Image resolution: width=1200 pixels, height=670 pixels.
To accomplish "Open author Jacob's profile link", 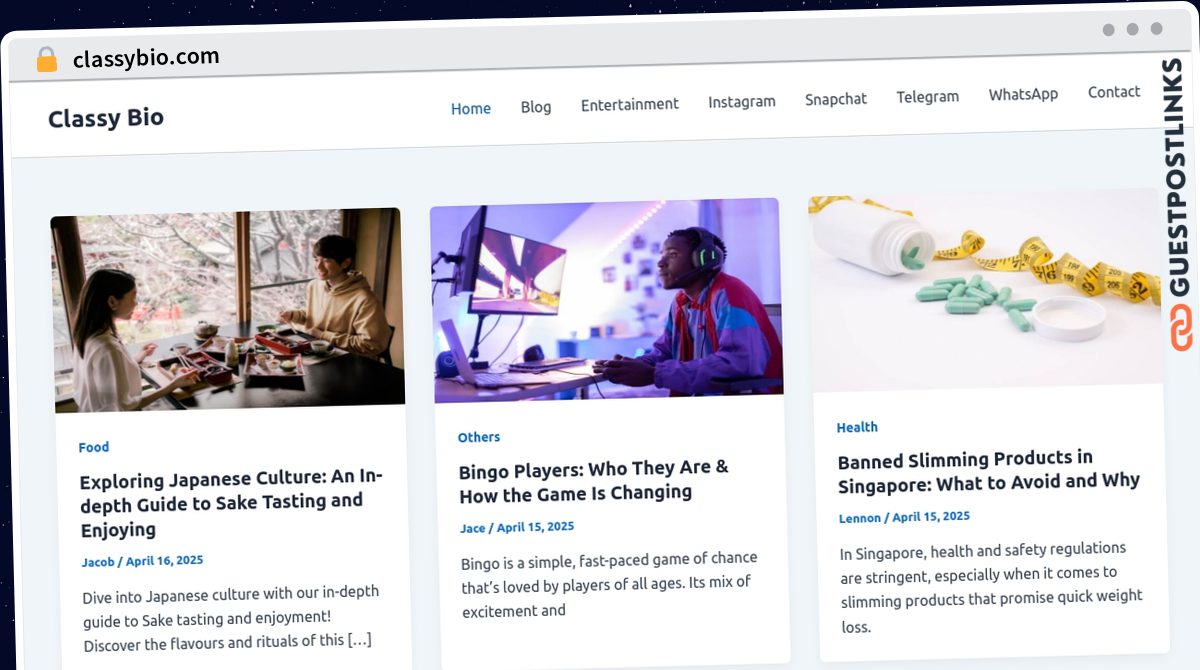I will coord(98,562).
